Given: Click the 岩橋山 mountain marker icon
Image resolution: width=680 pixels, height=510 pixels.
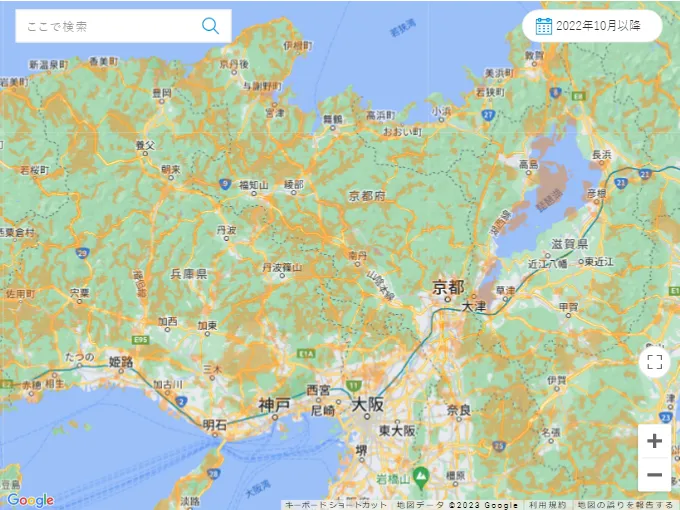Looking at the screenshot, I should coord(421,477).
